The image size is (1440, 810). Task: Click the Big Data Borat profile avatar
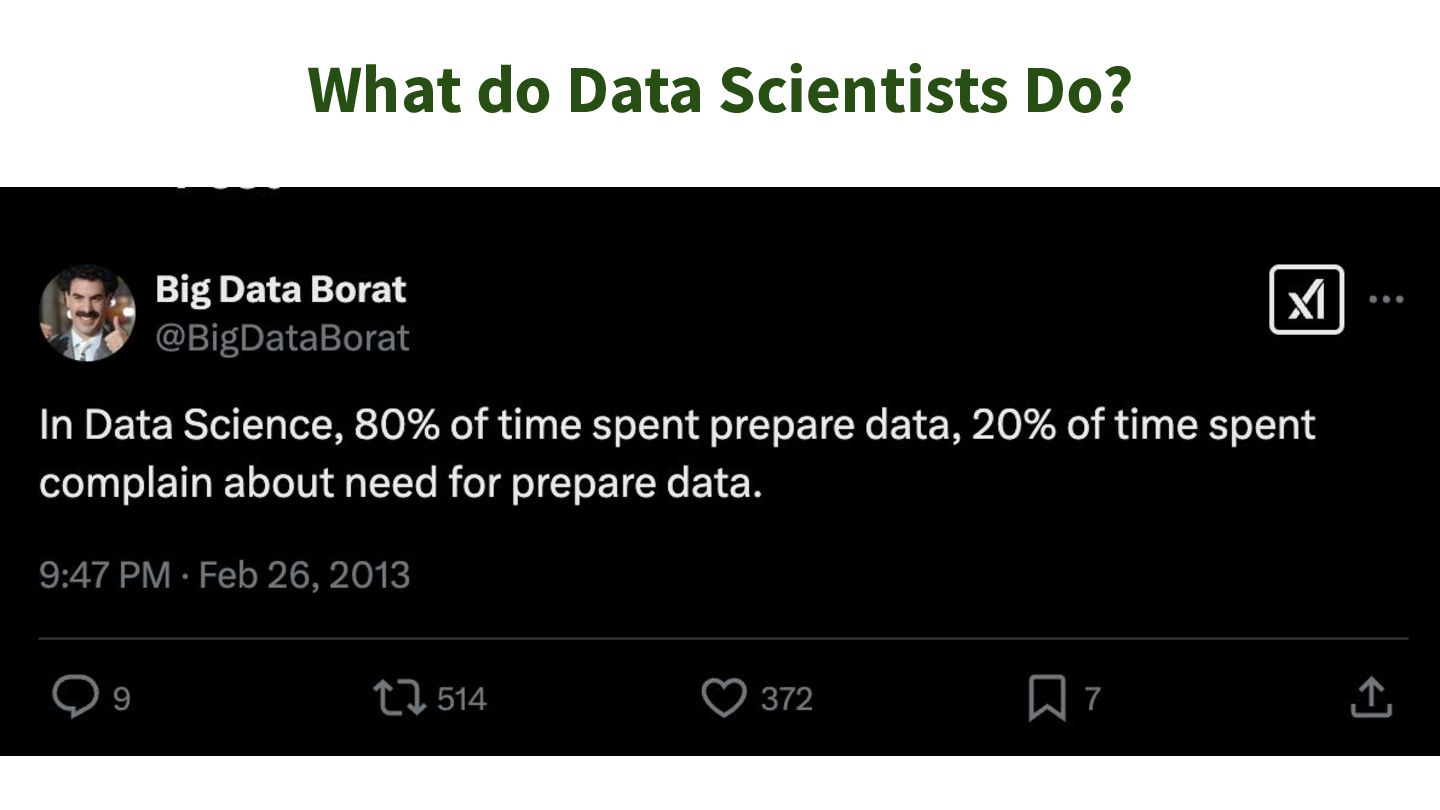pos(87,313)
